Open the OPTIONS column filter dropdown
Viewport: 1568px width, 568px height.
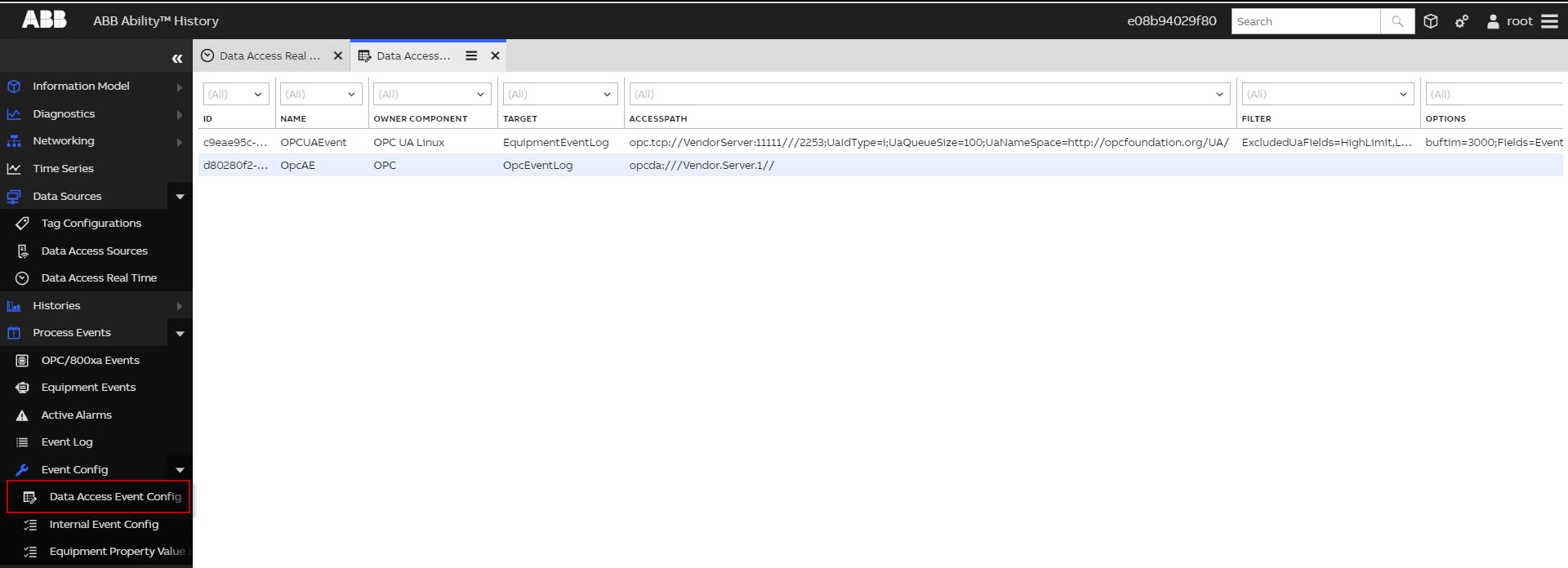pos(1494,94)
